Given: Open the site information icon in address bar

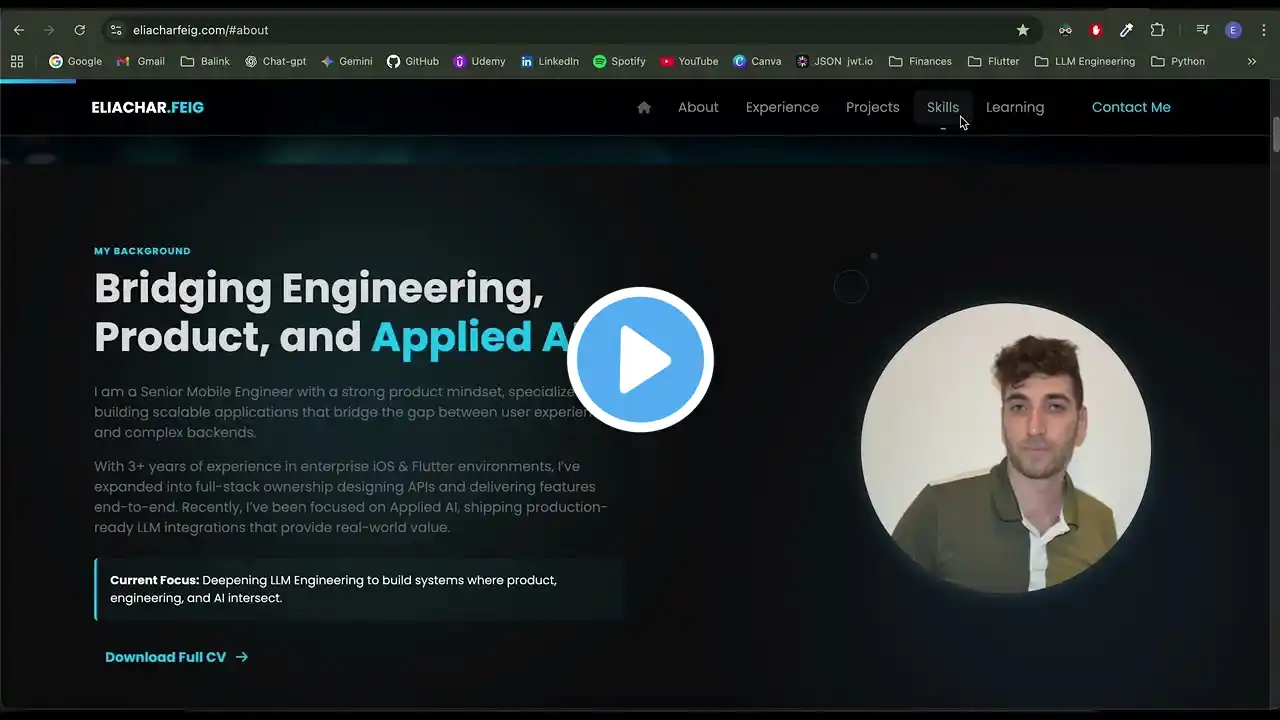Looking at the screenshot, I should pyautogui.click(x=116, y=30).
